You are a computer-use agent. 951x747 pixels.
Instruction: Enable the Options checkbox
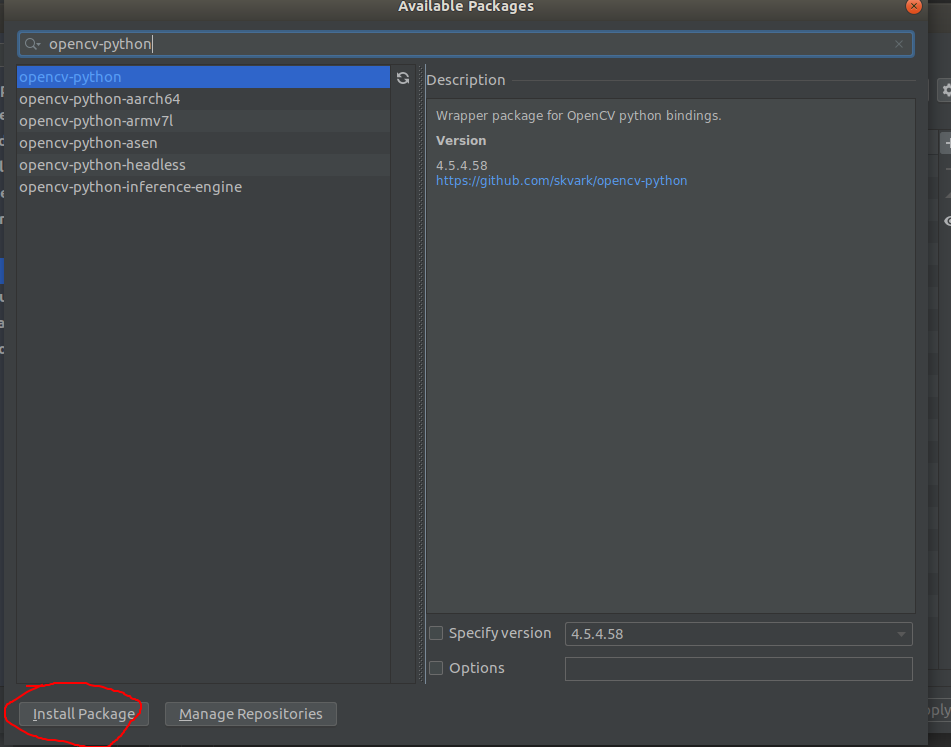(436, 668)
